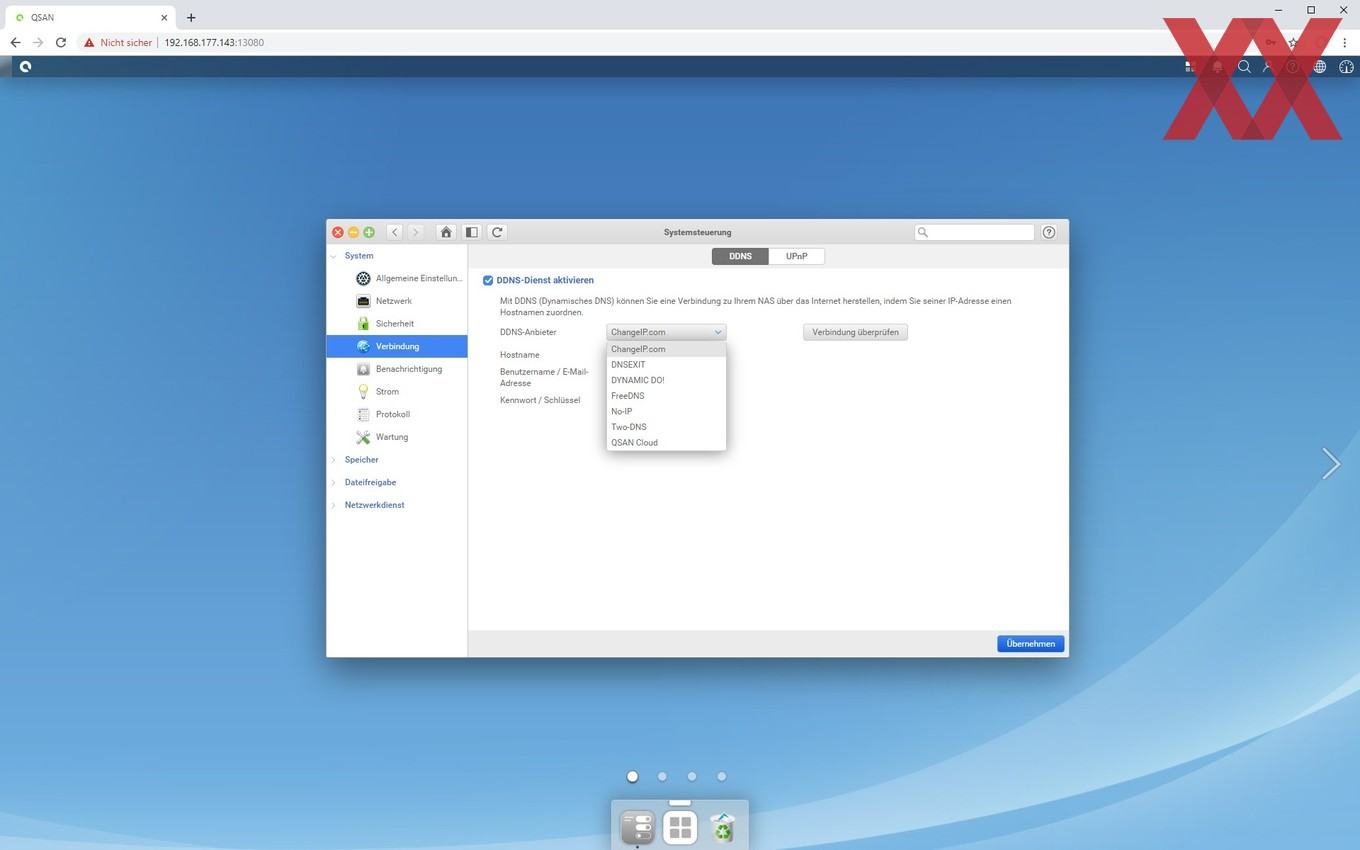Switch to the fourth desktop page dot
1360x850 pixels.
point(721,776)
